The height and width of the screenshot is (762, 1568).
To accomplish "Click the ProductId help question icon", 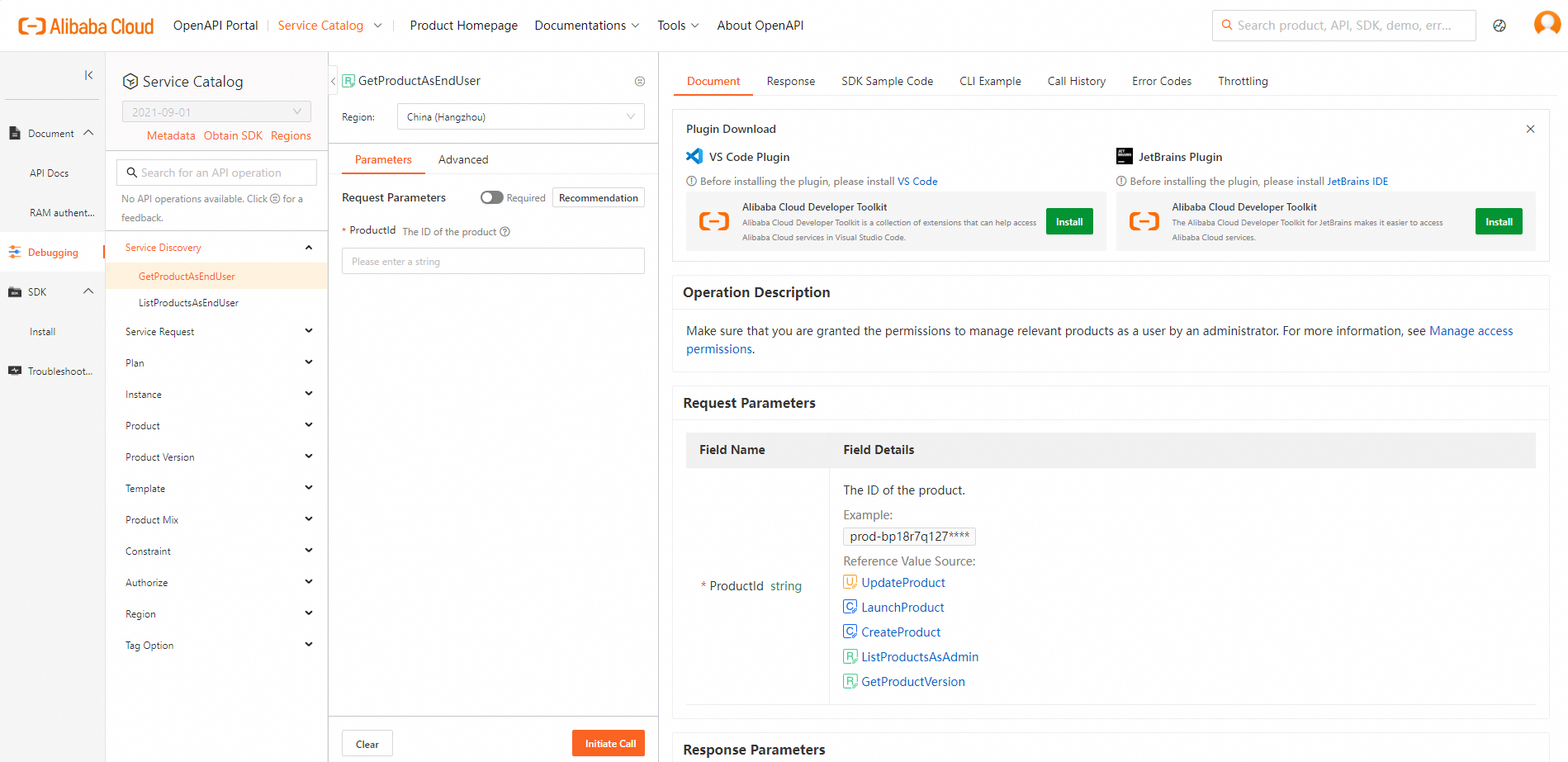I will (505, 232).
